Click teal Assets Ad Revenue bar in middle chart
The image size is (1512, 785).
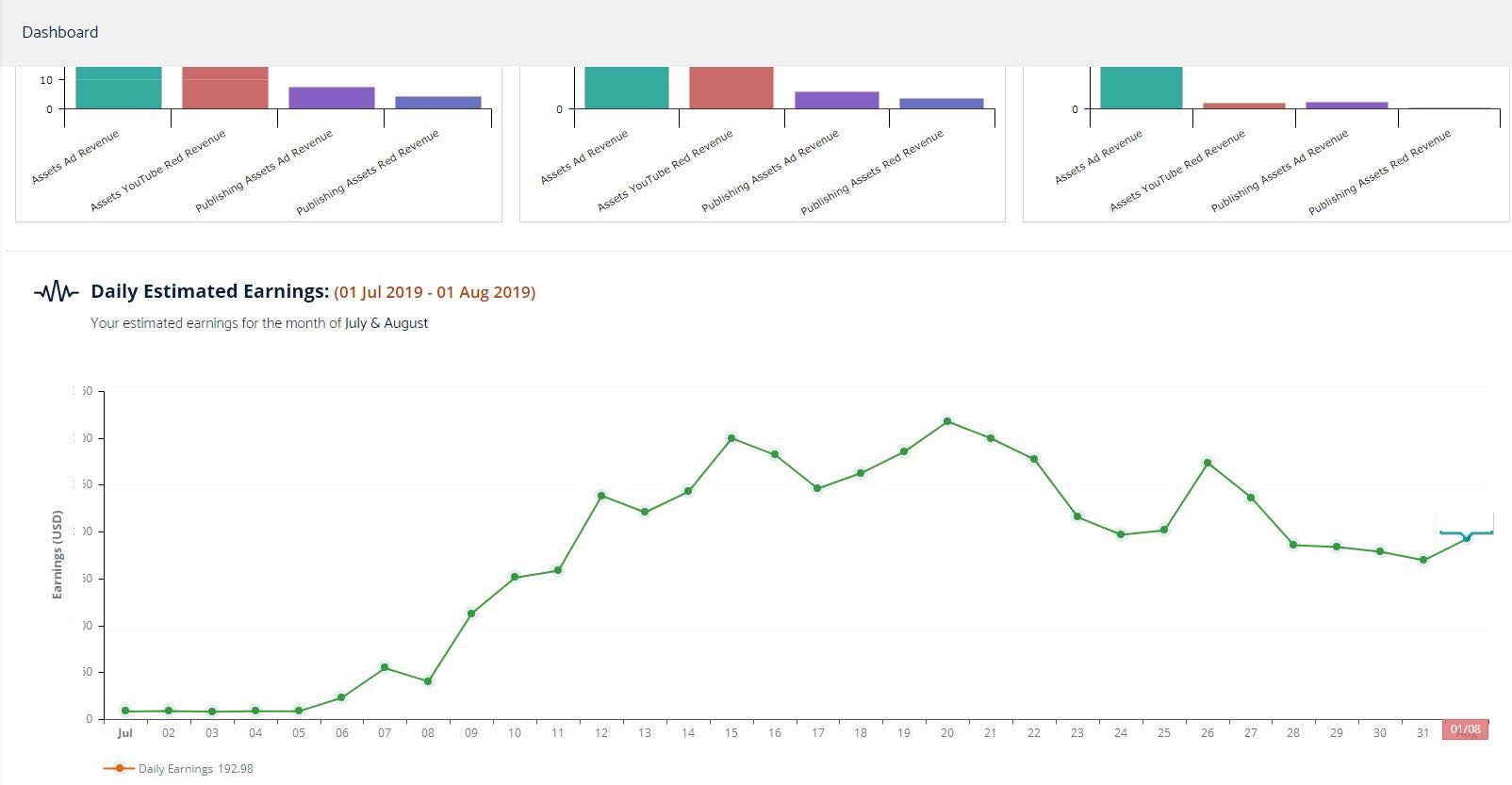click(x=627, y=88)
